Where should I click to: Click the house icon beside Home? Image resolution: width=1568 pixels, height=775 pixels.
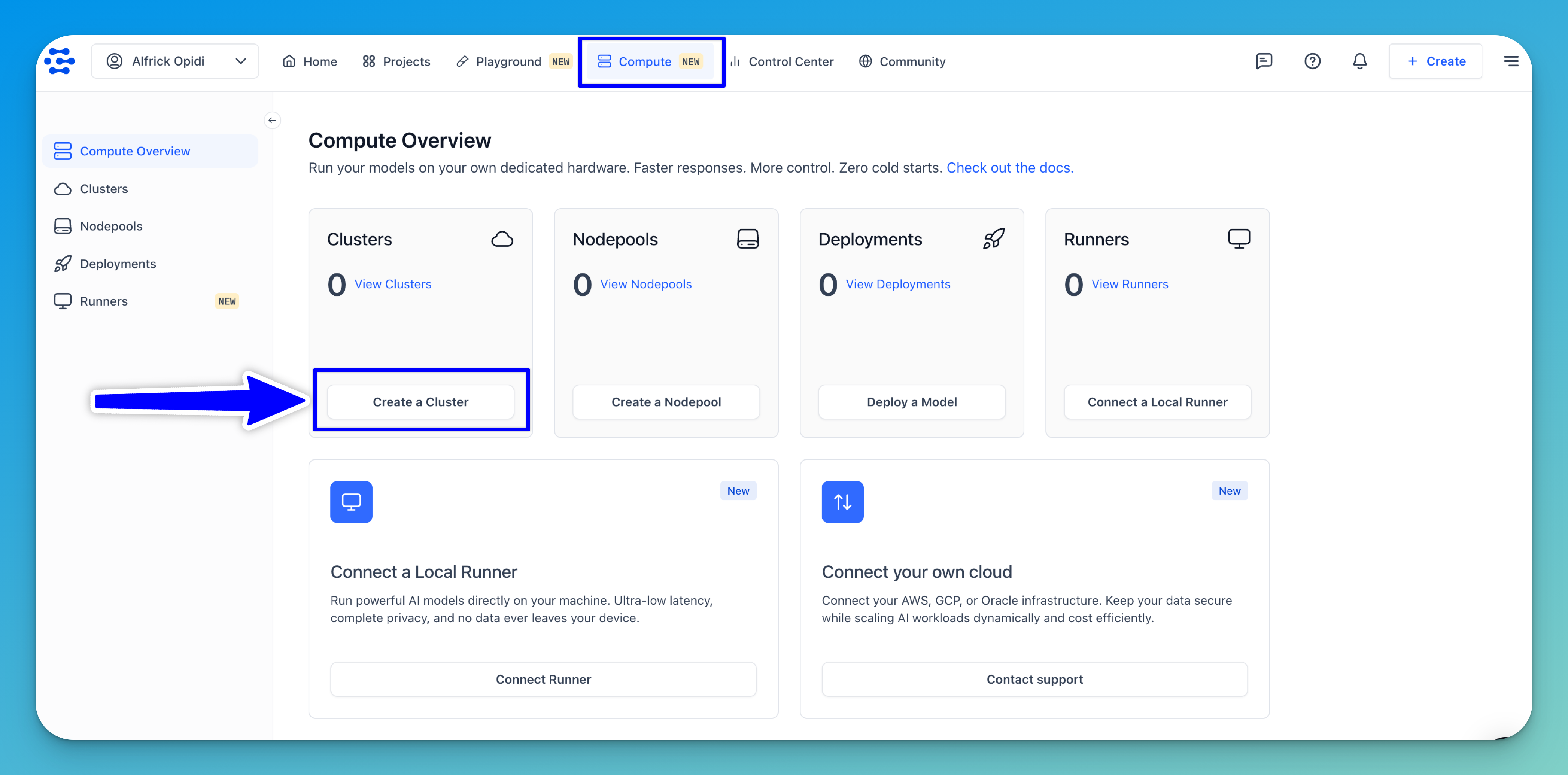289,61
